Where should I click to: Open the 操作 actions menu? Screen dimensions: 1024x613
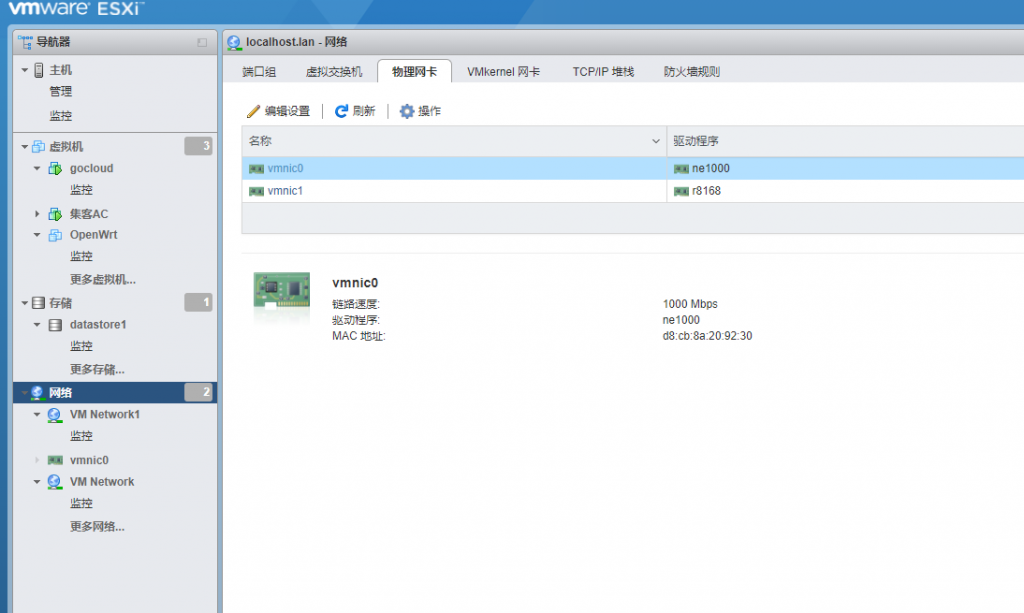click(421, 111)
